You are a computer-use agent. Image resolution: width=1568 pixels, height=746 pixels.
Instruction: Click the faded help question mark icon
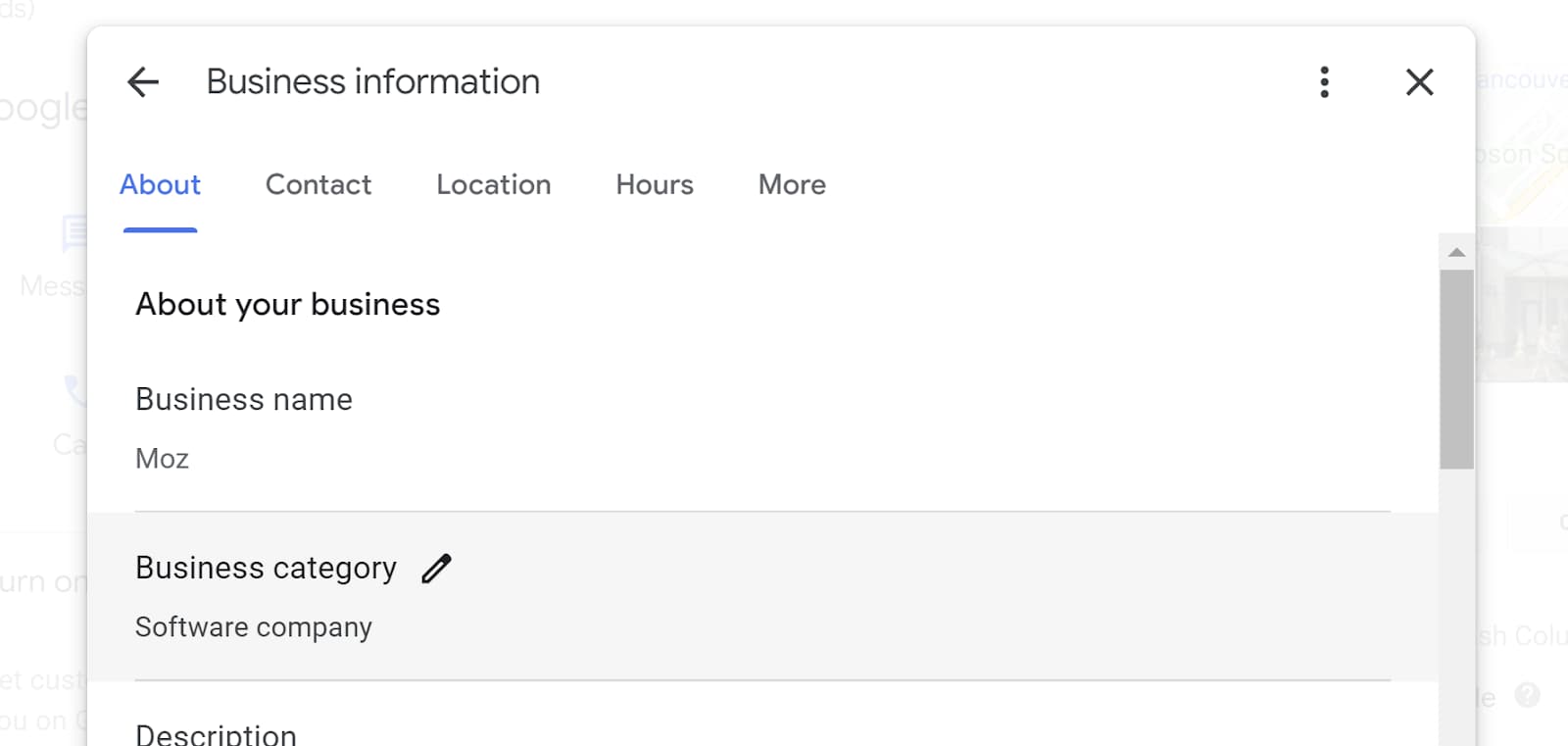pyautogui.click(x=1527, y=696)
